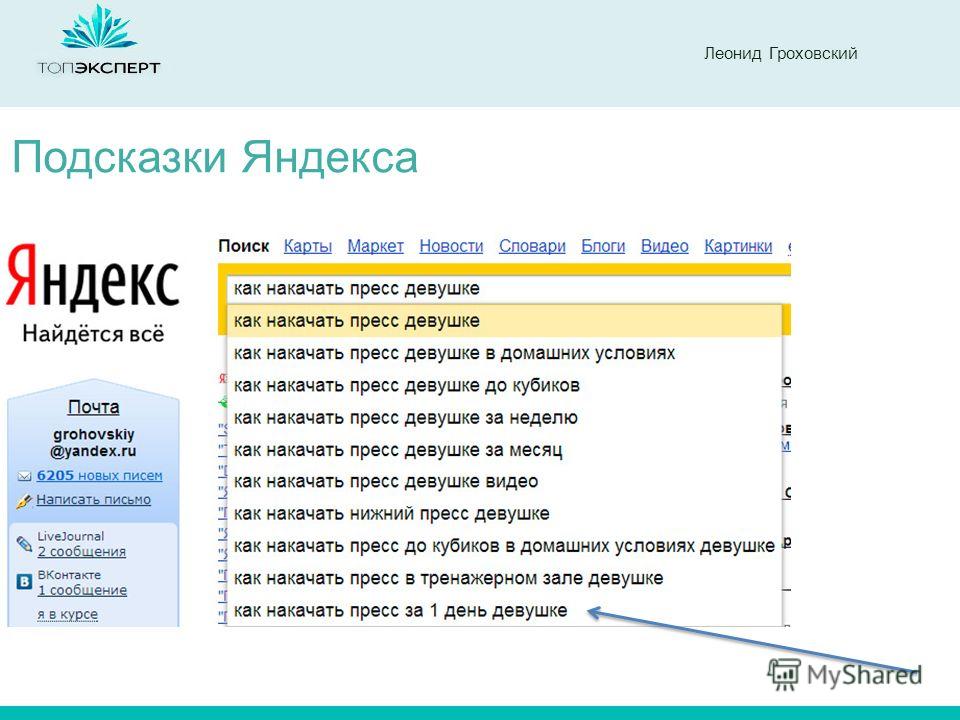Viewport: 960px width, 720px height.
Task: Open the Маркет tab
Action: coord(375,246)
